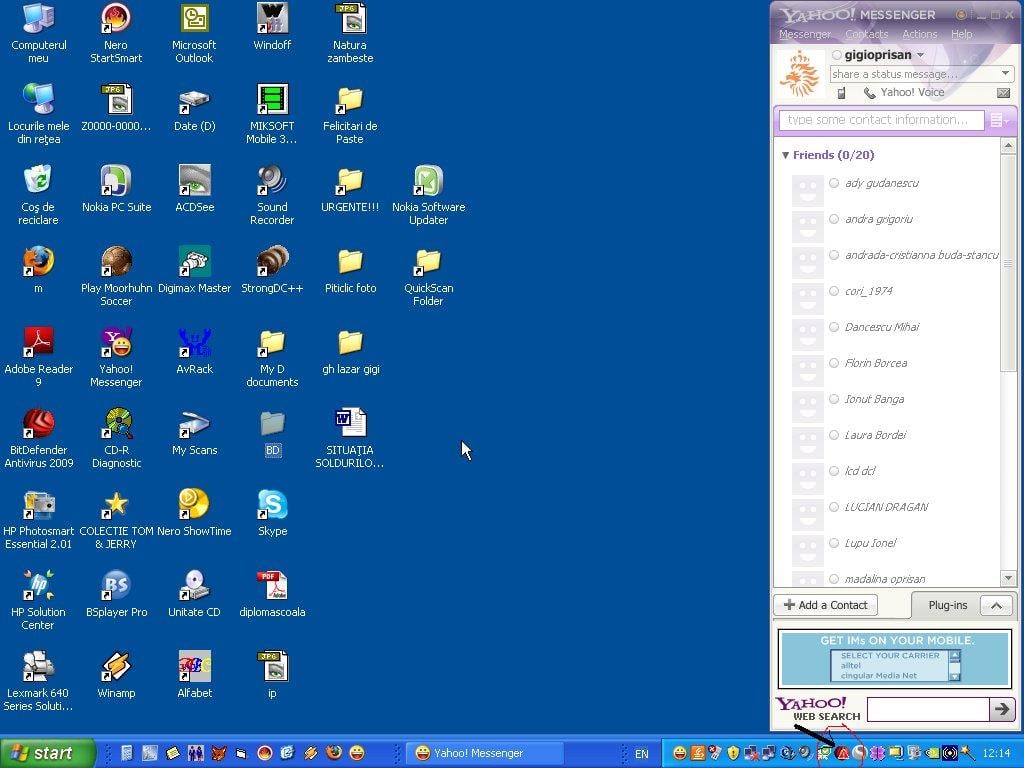Click the mobile phone icon in Messenger
1024x768 pixels.
[x=841, y=93]
